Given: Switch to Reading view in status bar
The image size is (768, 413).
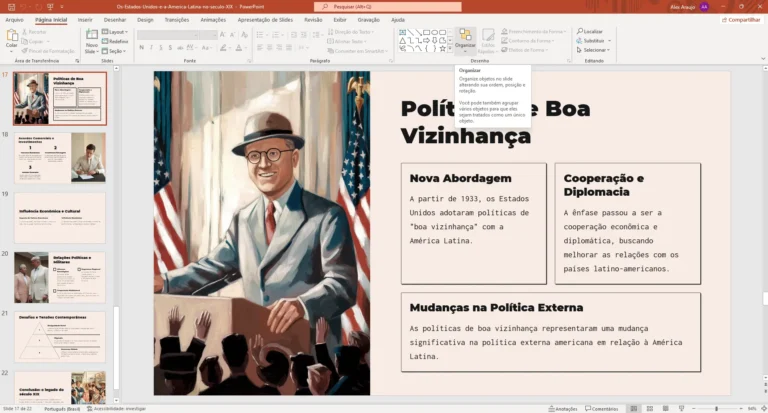Looking at the screenshot, I should click(x=666, y=409).
